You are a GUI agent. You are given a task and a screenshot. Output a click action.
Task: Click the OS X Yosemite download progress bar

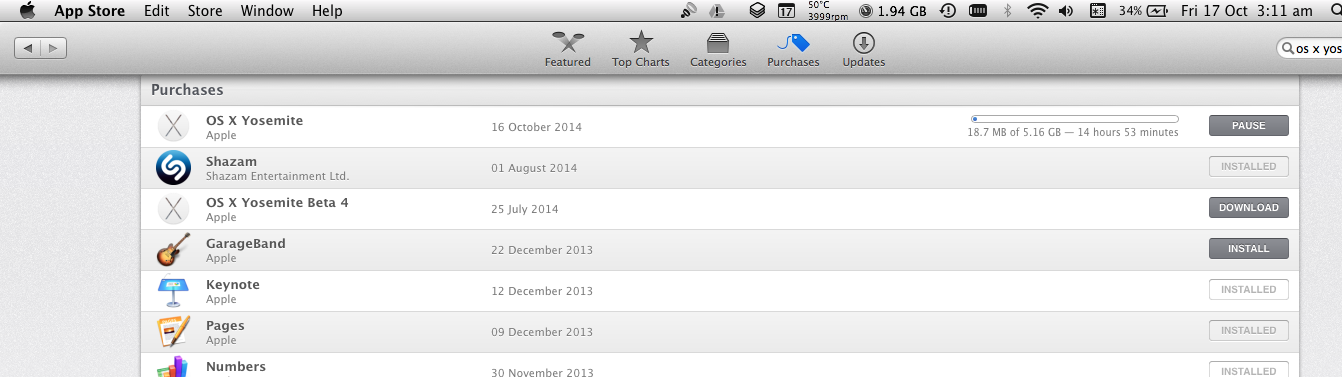tap(1075, 119)
